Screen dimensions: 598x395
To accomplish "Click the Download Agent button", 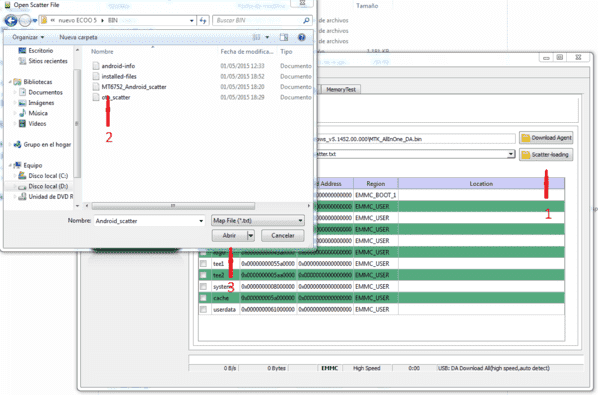I will coord(546,138).
